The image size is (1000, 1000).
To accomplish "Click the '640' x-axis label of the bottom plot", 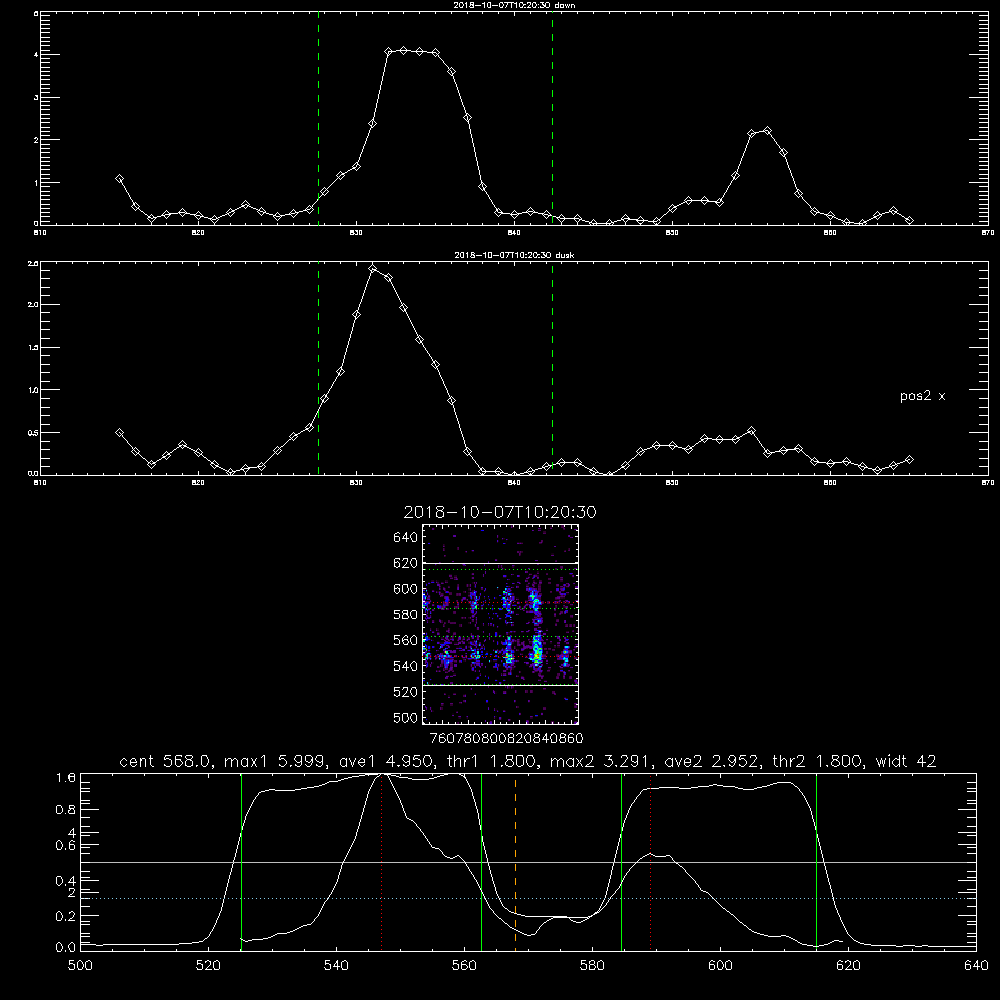I will (x=976, y=966).
